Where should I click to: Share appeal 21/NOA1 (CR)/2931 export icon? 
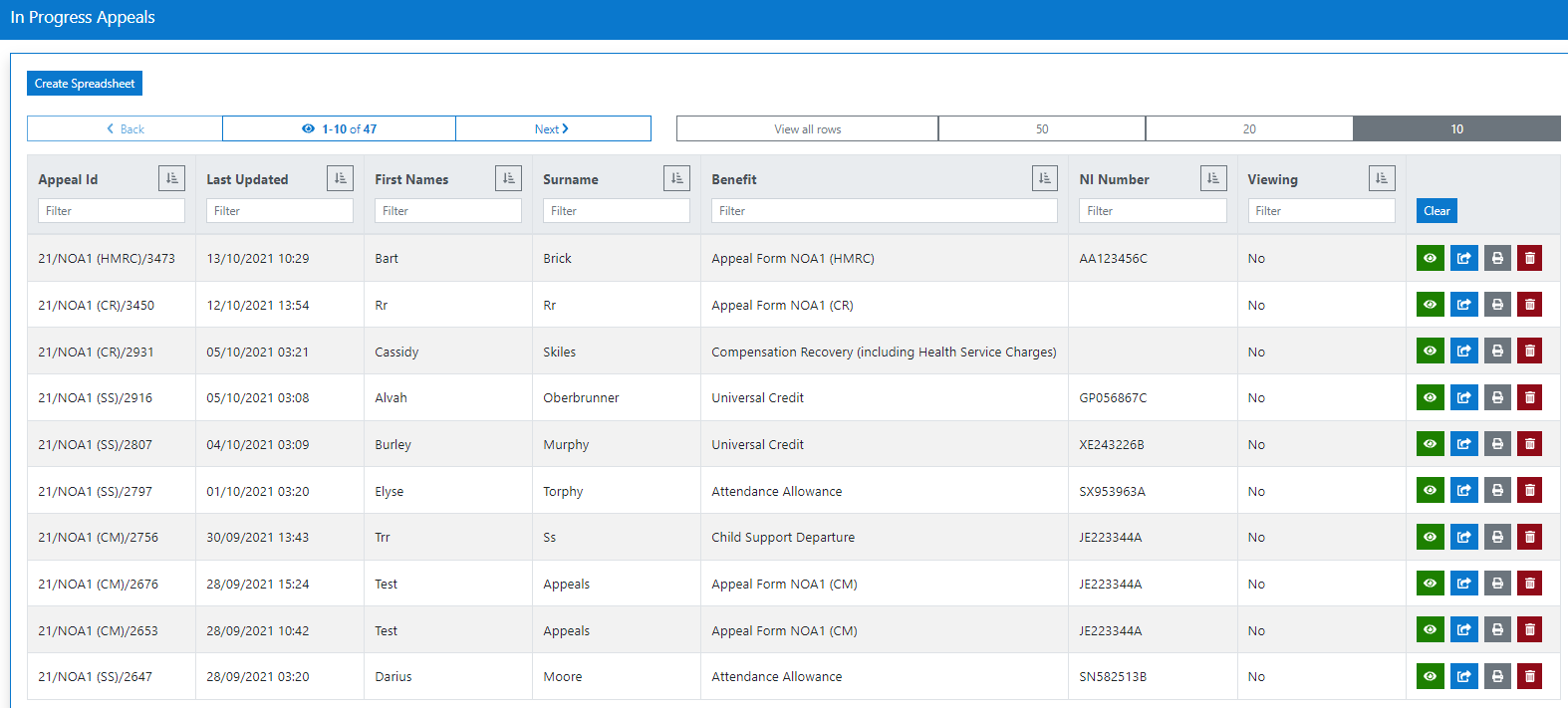pos(1463,351)
